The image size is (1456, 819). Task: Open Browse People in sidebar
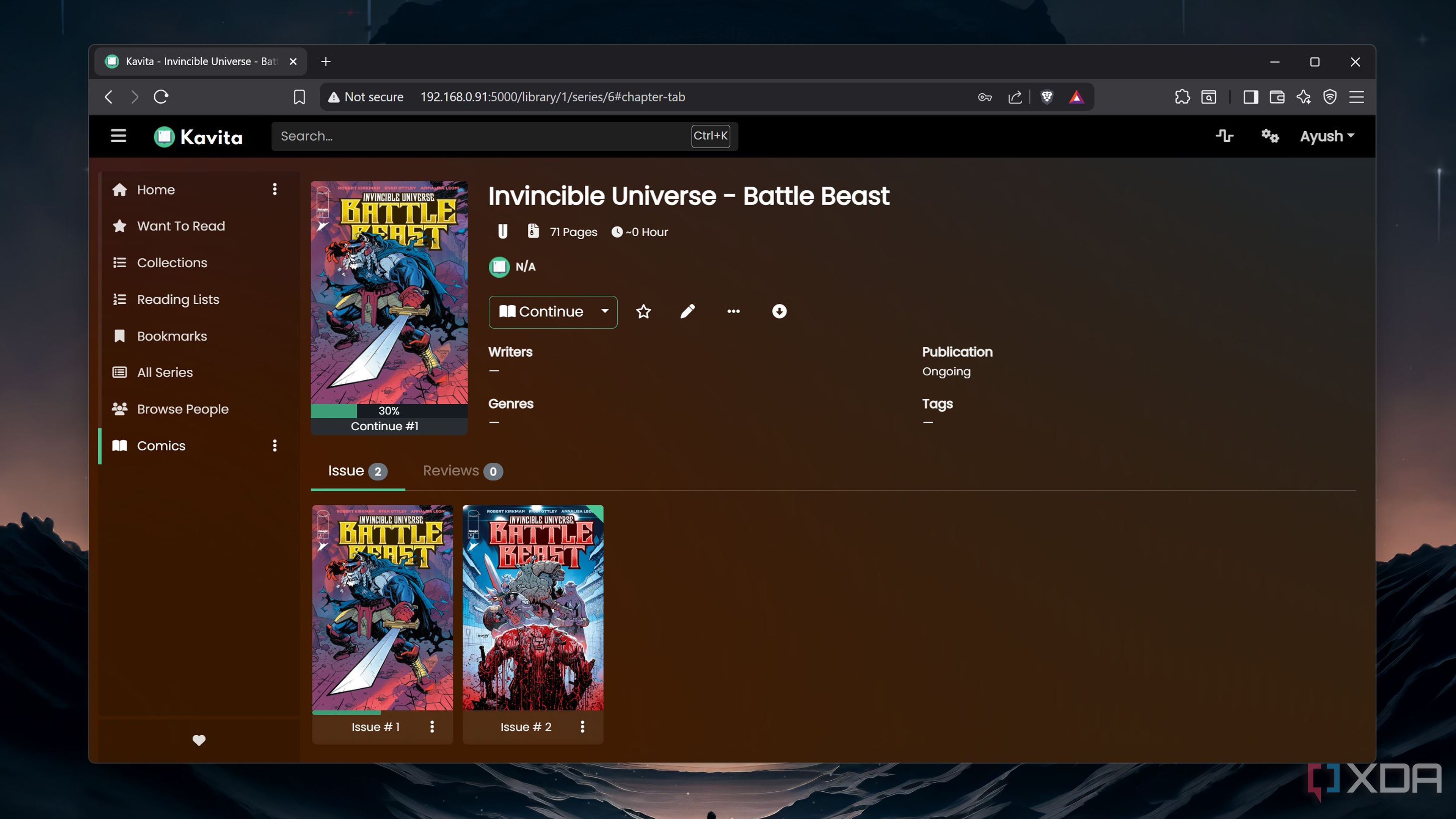point(182,409)
